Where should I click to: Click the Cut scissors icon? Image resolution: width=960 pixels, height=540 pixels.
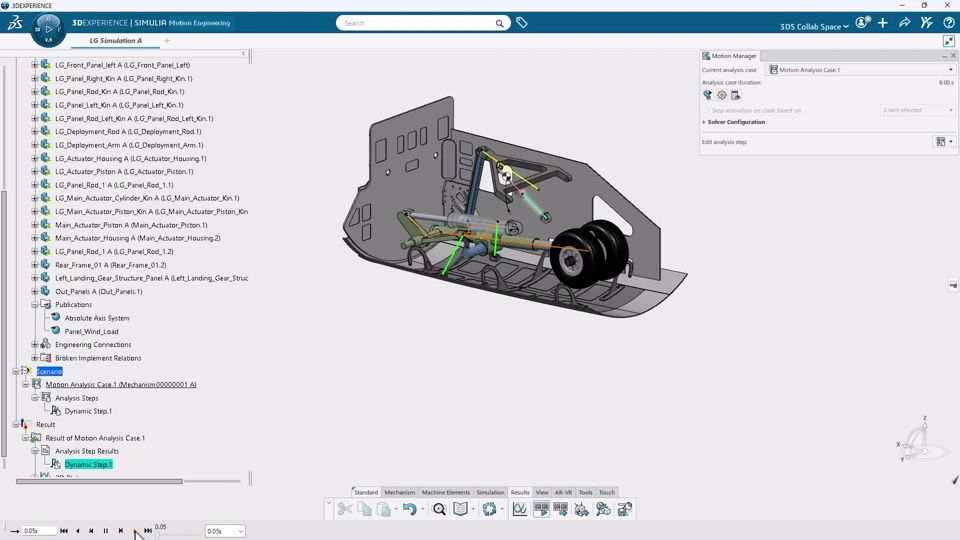click(x=345, y=510)
